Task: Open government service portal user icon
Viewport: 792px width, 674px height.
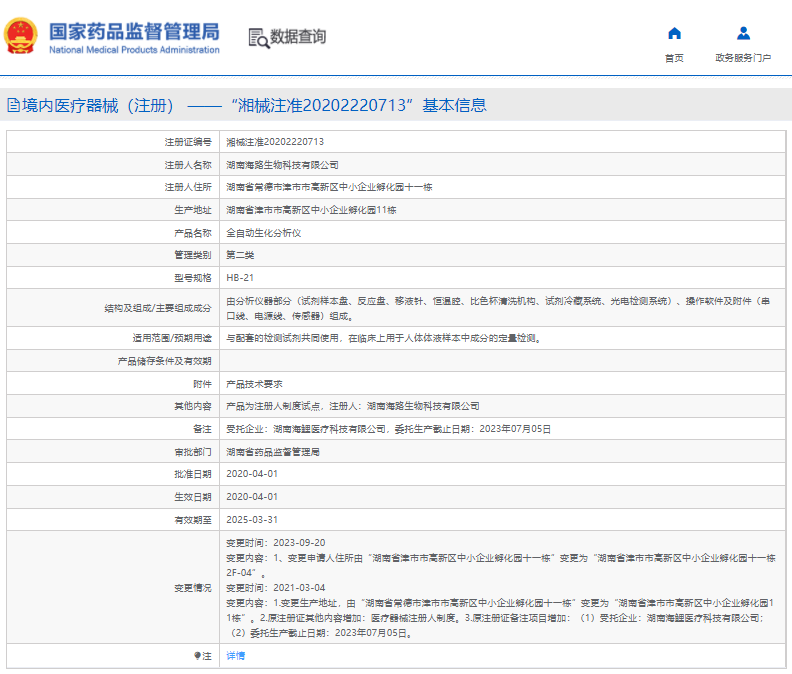Action: 743,33
